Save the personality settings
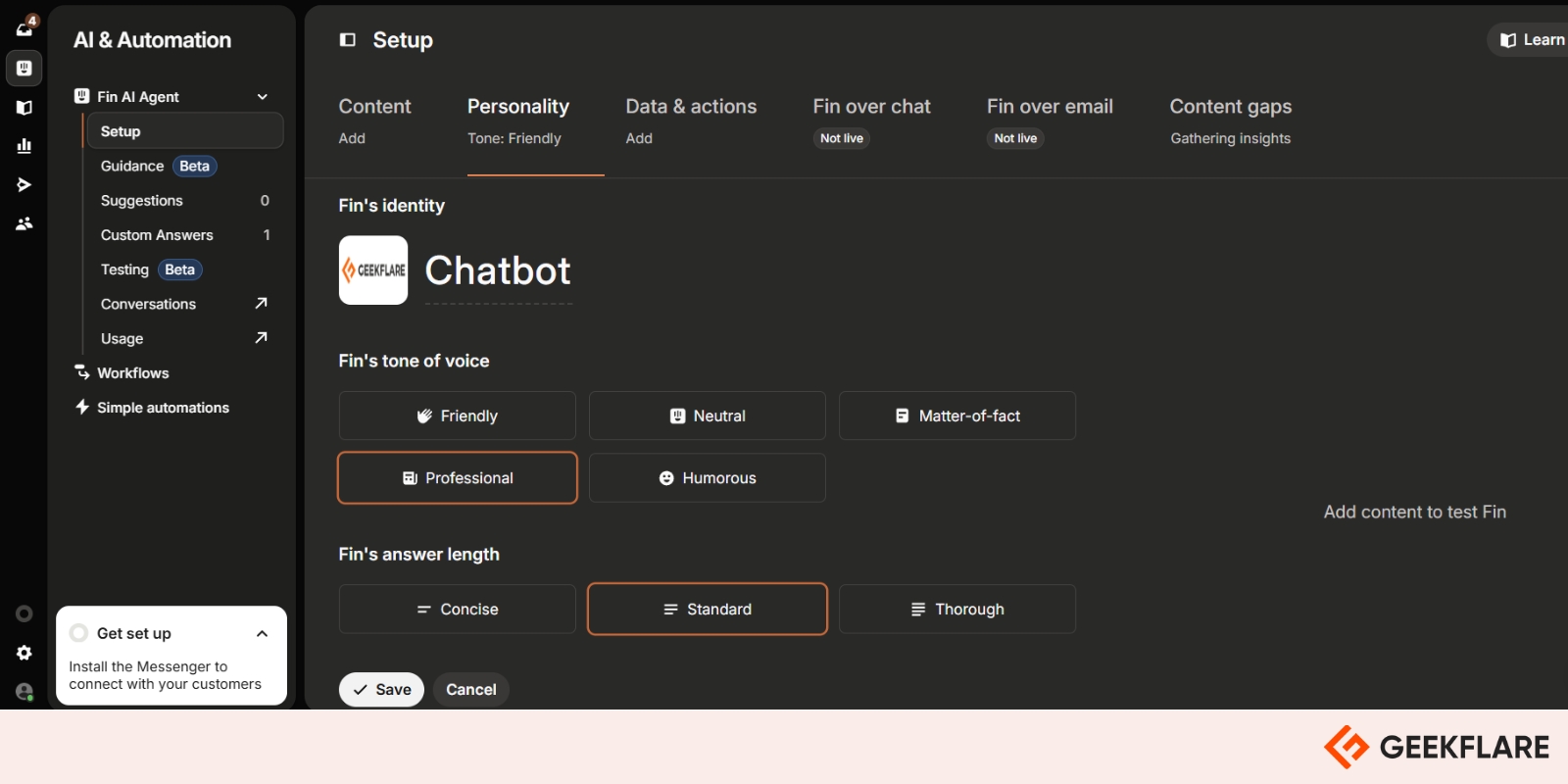 coord(381,689)
